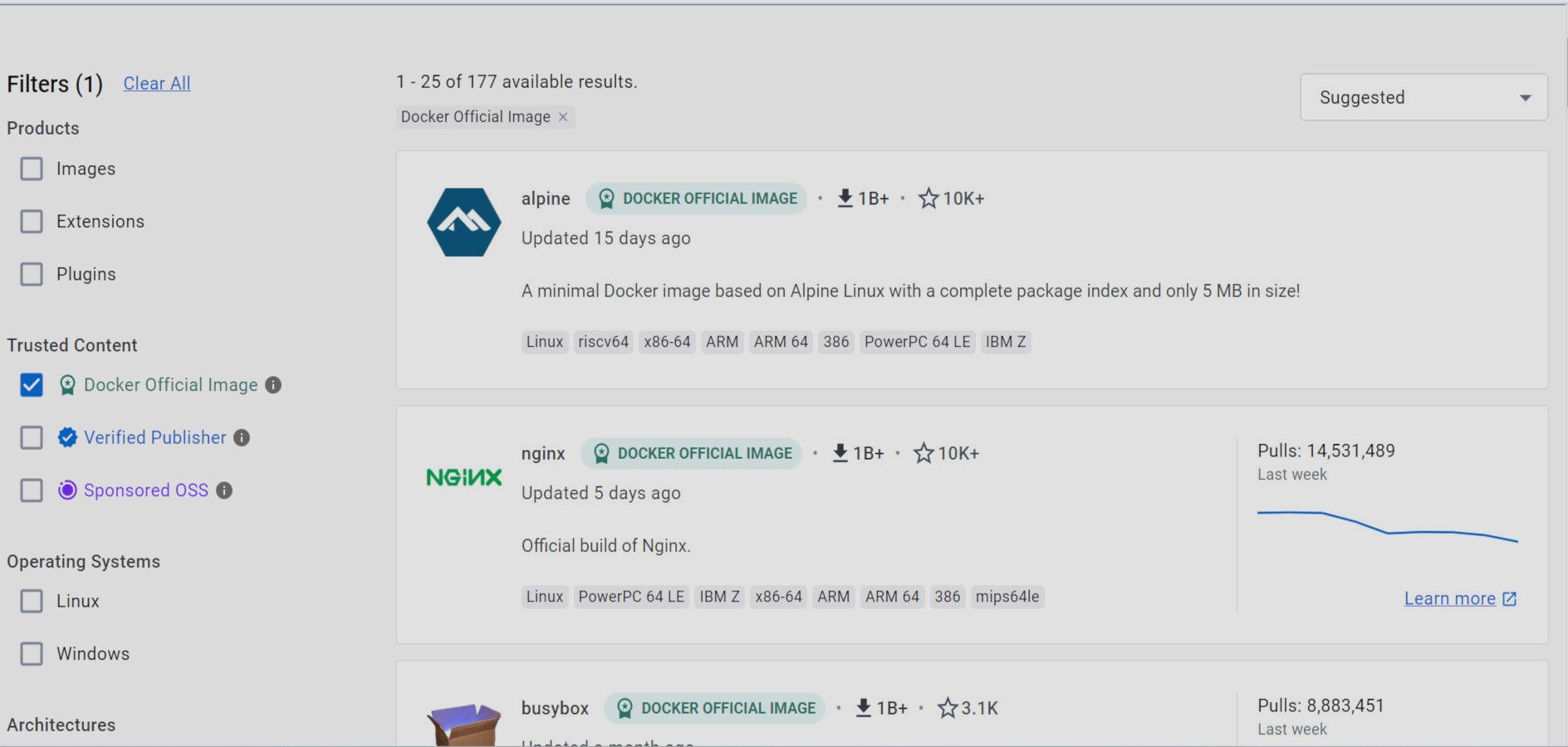Screen dimensions: 1568x747
Task: Click the download icon on the busybox result
Action: point(864,709)
